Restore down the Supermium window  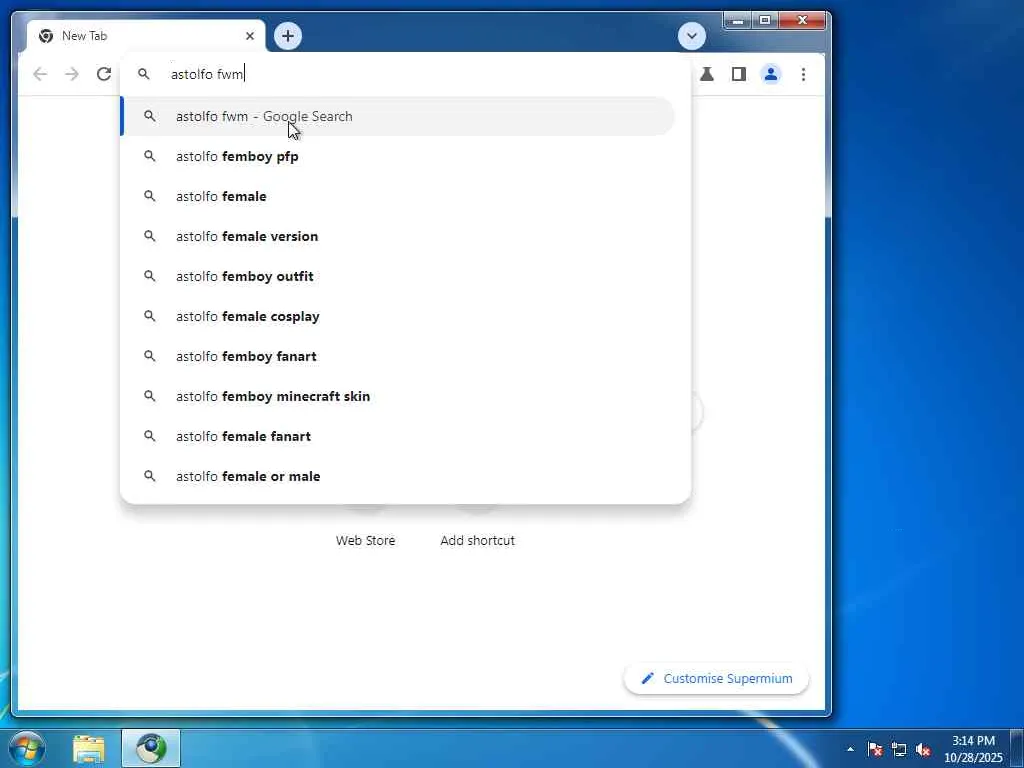tap(765, 21)
